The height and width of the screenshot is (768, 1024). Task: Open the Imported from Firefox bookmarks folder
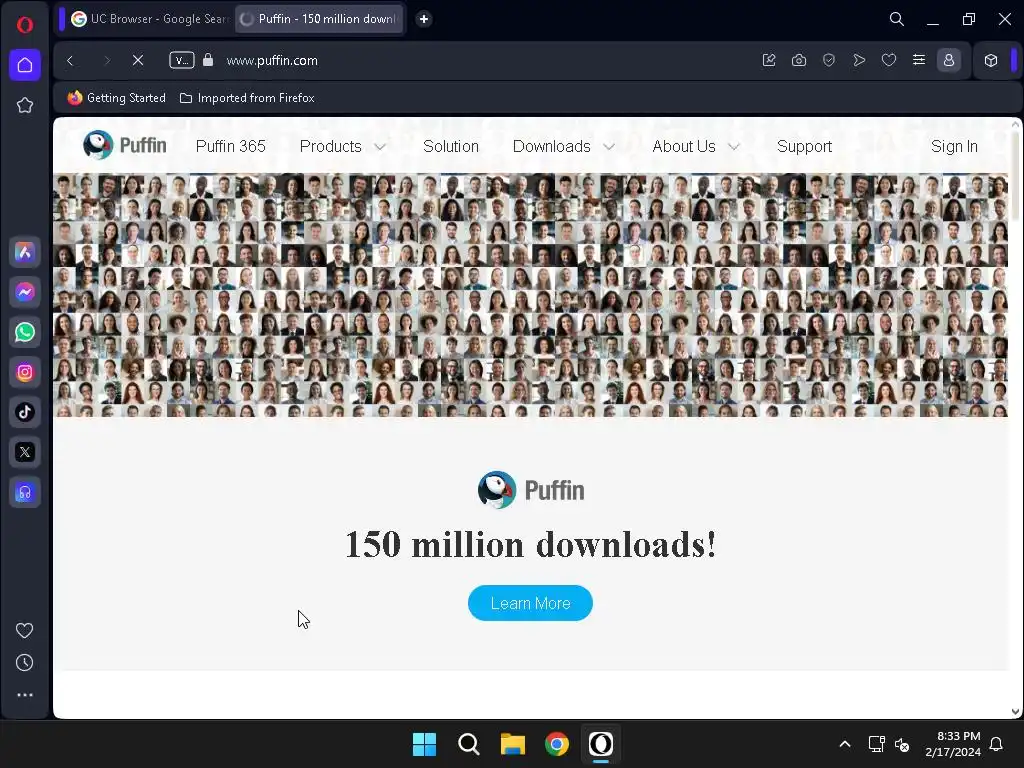tap(248, 98)
